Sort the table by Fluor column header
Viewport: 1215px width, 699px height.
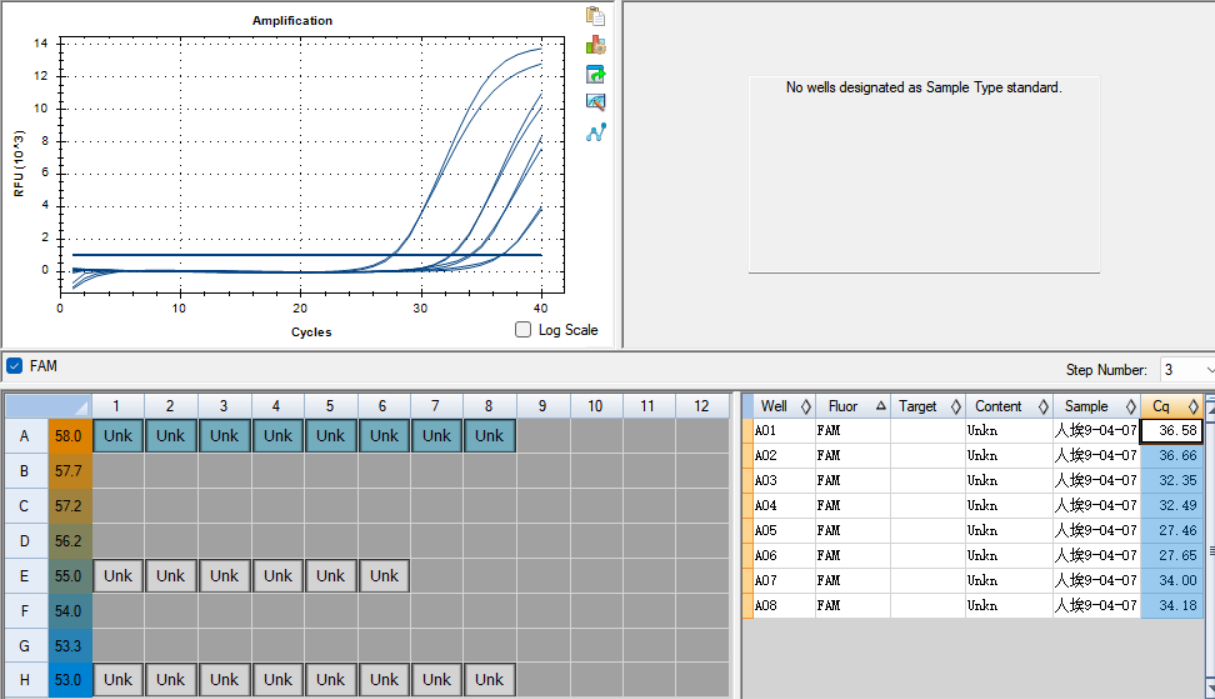click(x=853, y=406)
